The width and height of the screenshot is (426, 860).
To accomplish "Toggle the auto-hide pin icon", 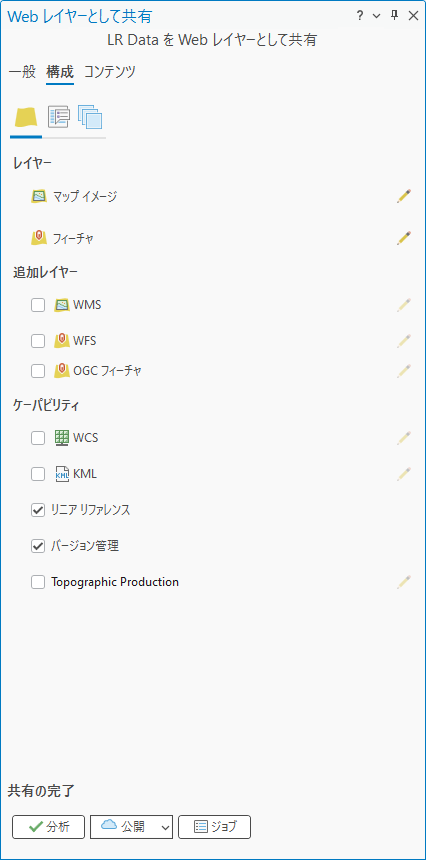I will (x=394, y=15).
